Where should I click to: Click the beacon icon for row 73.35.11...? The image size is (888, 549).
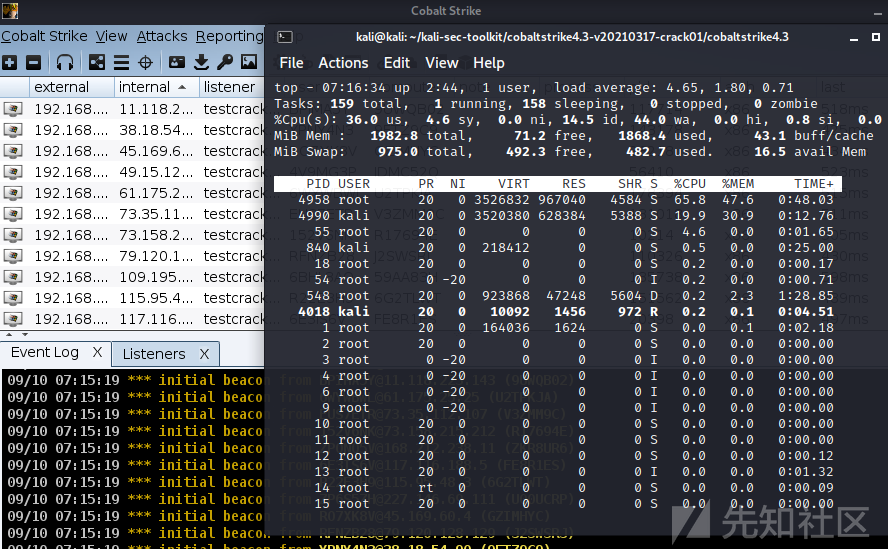[14, 214]
